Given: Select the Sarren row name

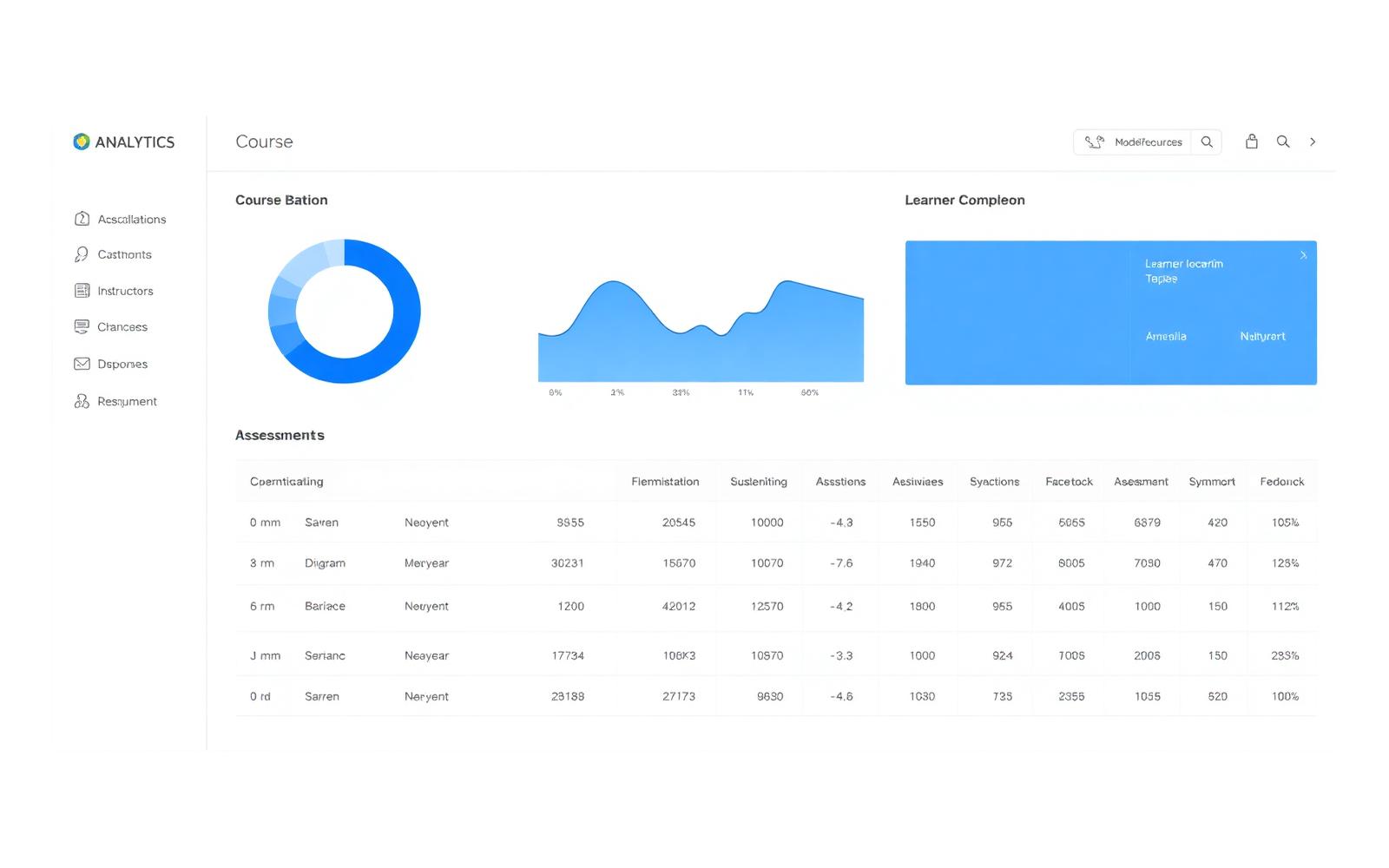Looking at the screenshot, I should [322, 696].
